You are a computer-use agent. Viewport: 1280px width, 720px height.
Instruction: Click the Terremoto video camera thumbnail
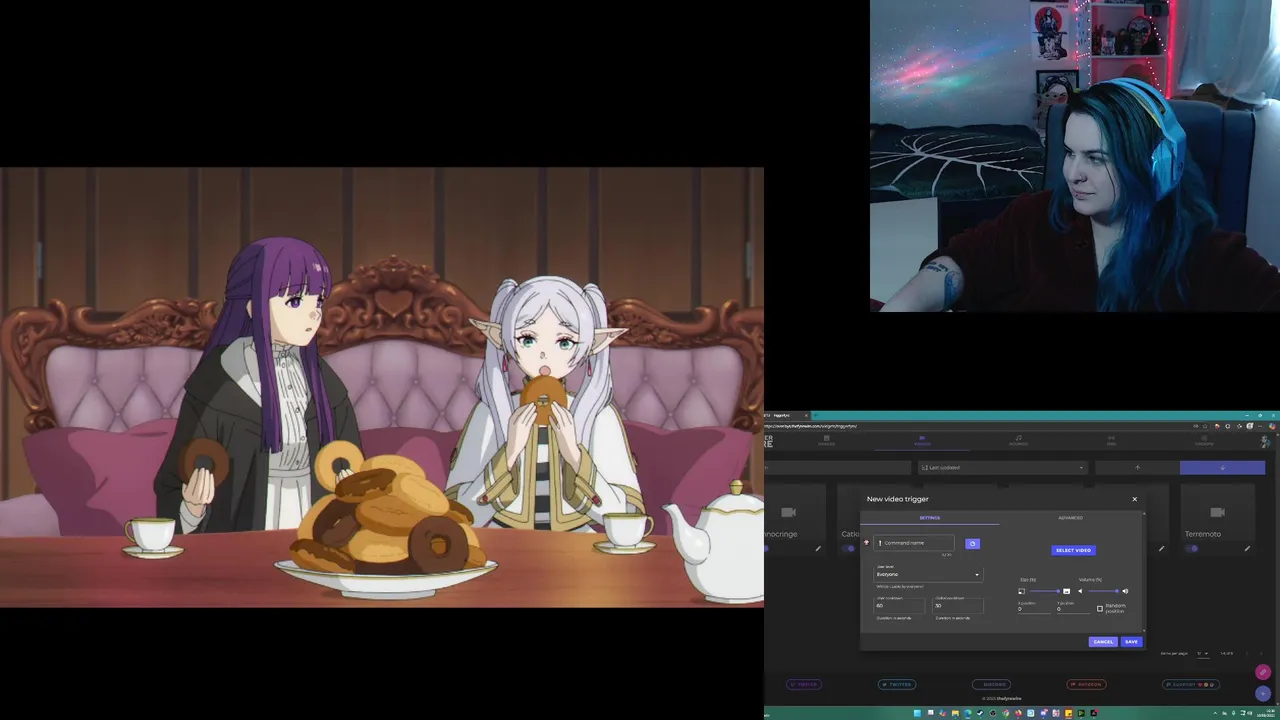pos(1217,511)
